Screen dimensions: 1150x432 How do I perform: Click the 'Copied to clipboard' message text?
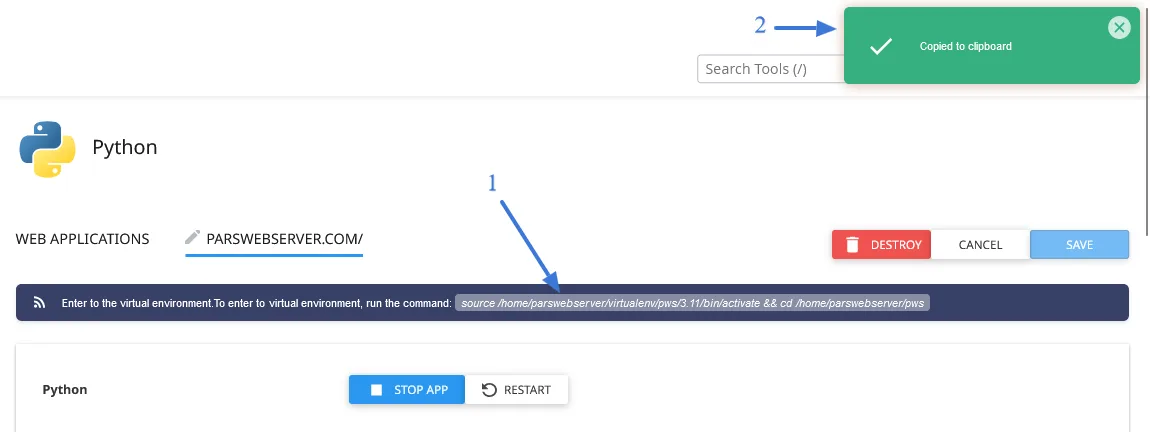tap(965, 46)
